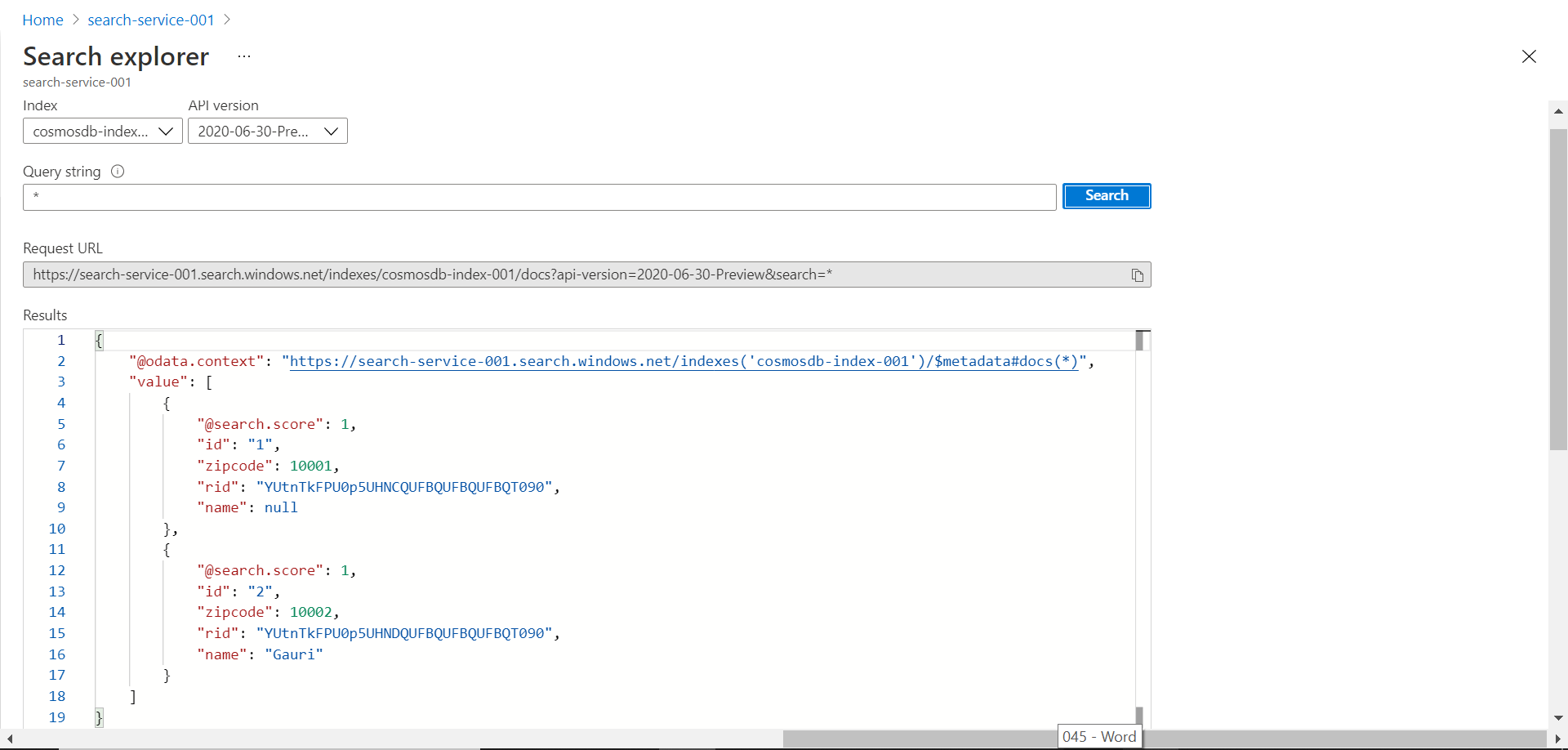Click the @search.score key on line 5
The width and height of the screenshot is (1568, 750).
[x=260, y=424]
